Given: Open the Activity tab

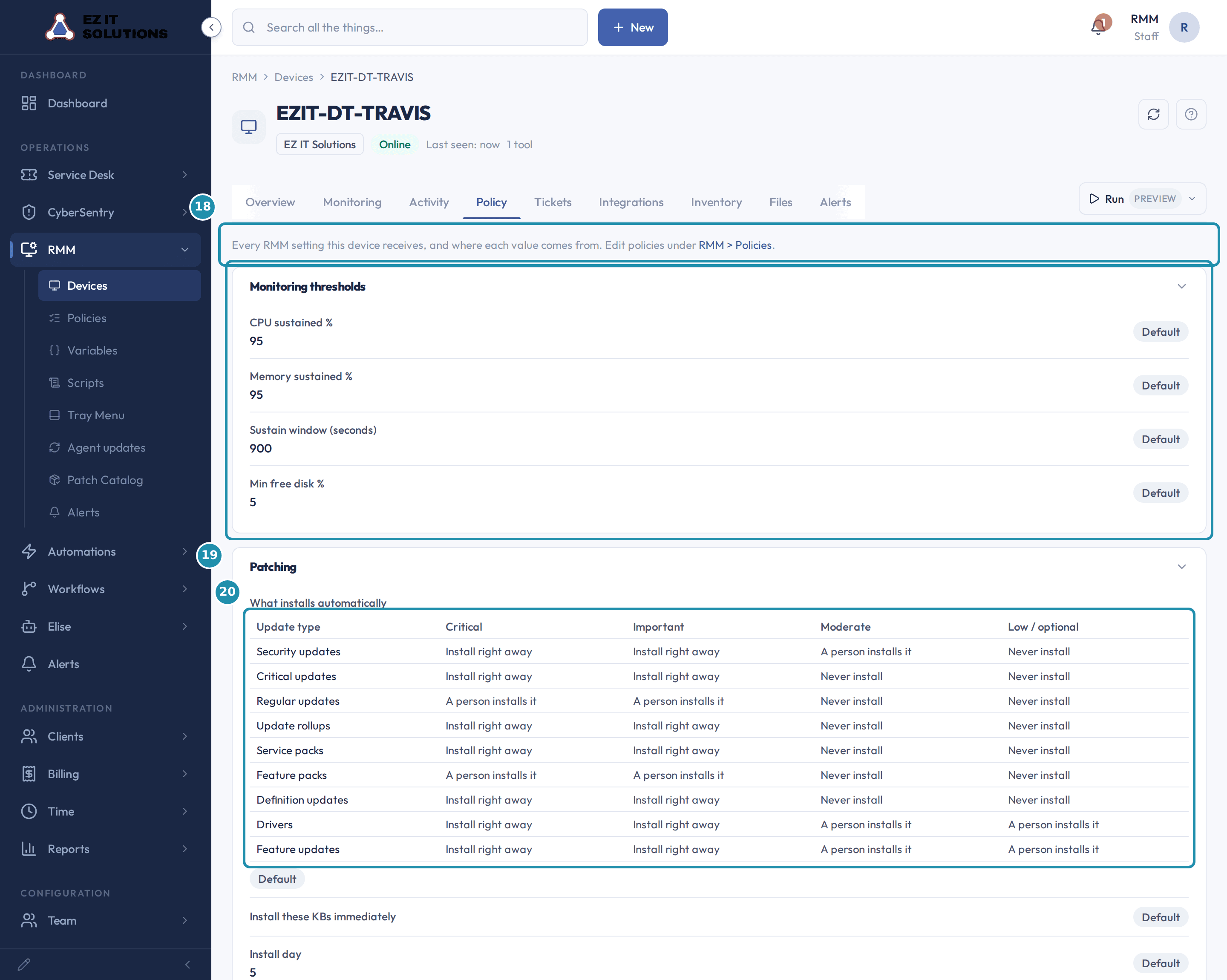Looking at the screenshot, I should click(x=429, y=202).
